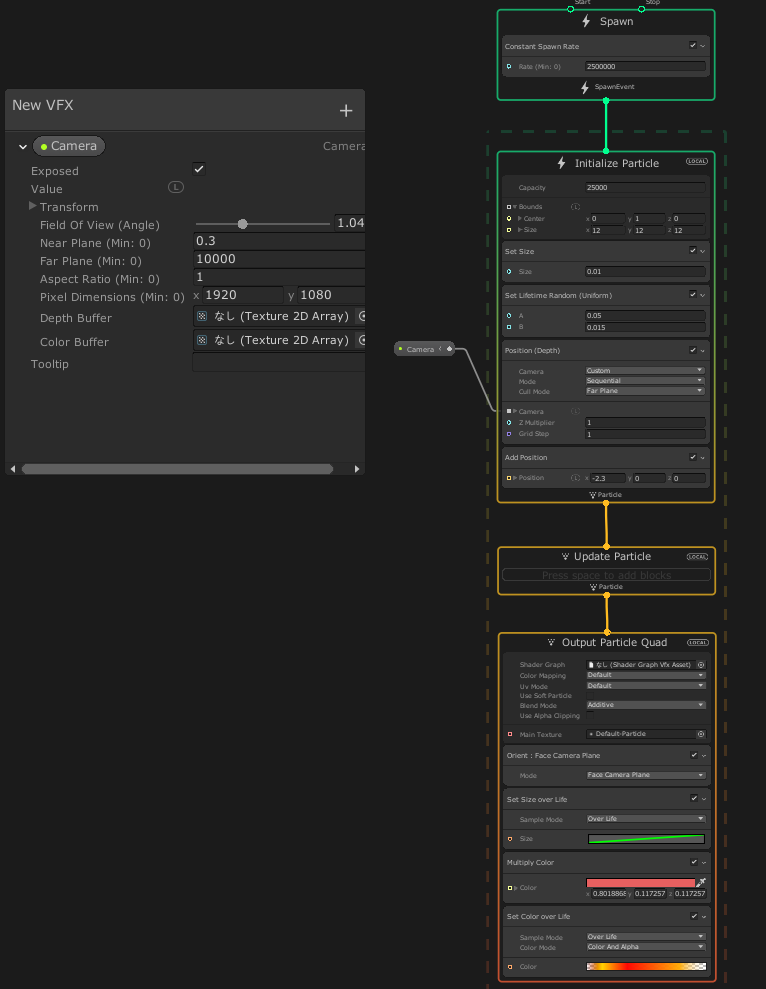This screenshot has width=766, height=989.
Task: Open the Multiply Color red swatch
Action: coord(640,883)
